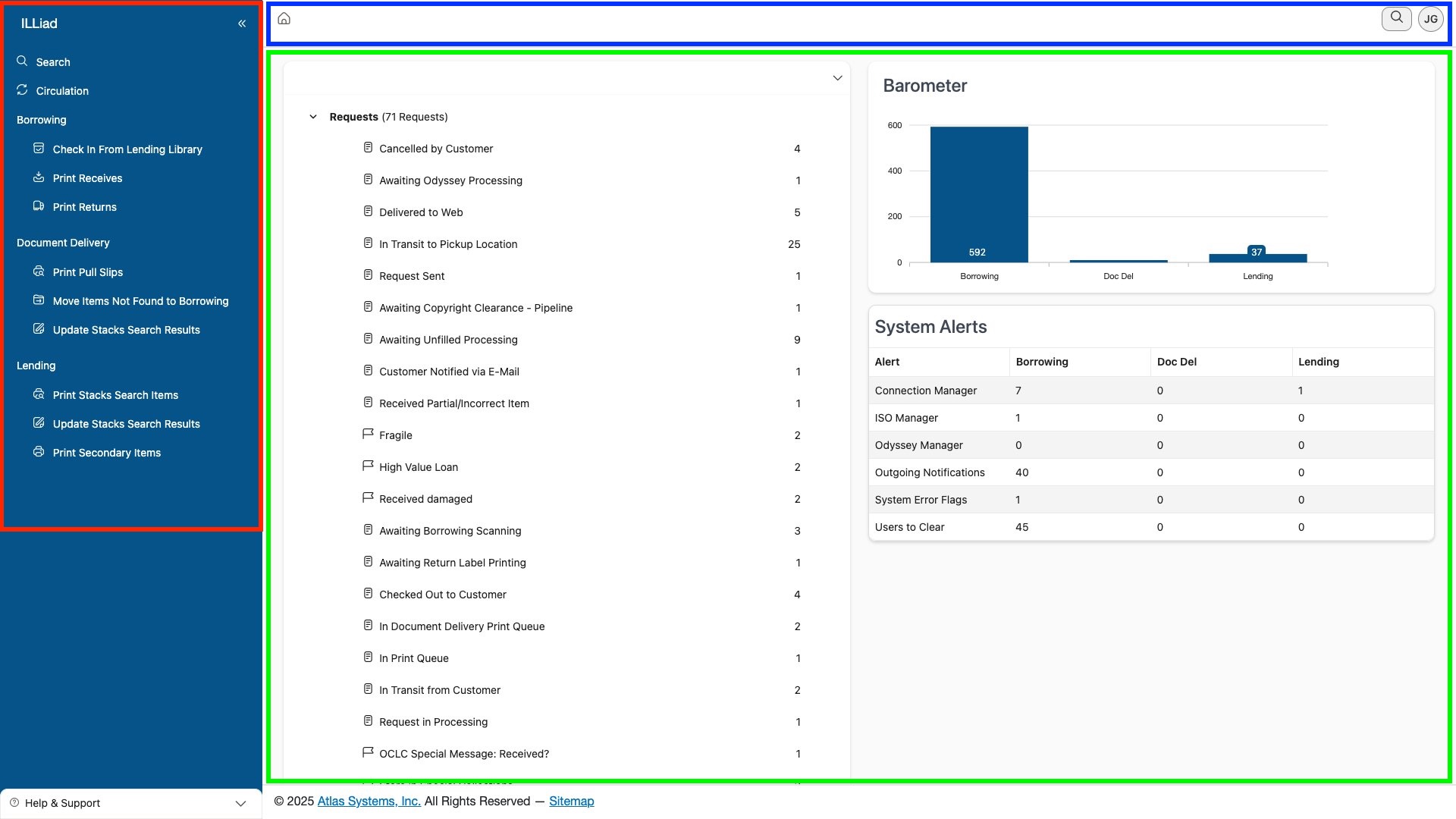The width and height of the screenshot is (1456, 819).
Task: Open the Move Items Not Found to Borrowing page
Action: [140, 301]
